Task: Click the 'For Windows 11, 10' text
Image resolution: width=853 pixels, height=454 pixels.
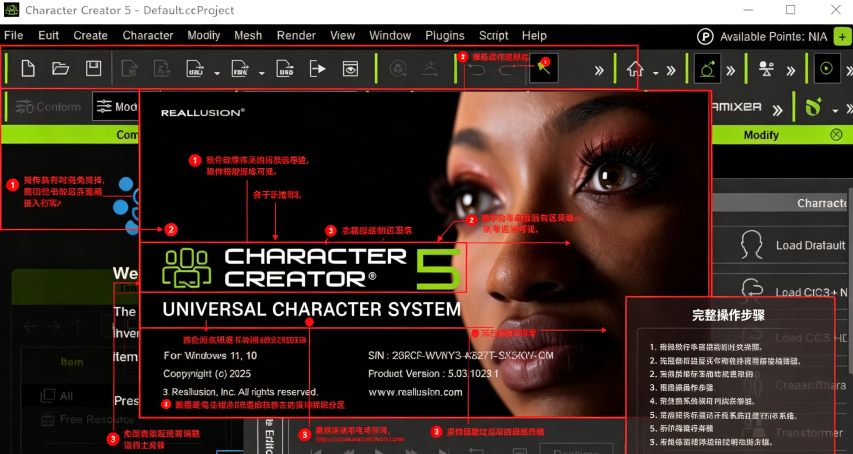Action: pyautogui.click(x=210, y=356)
